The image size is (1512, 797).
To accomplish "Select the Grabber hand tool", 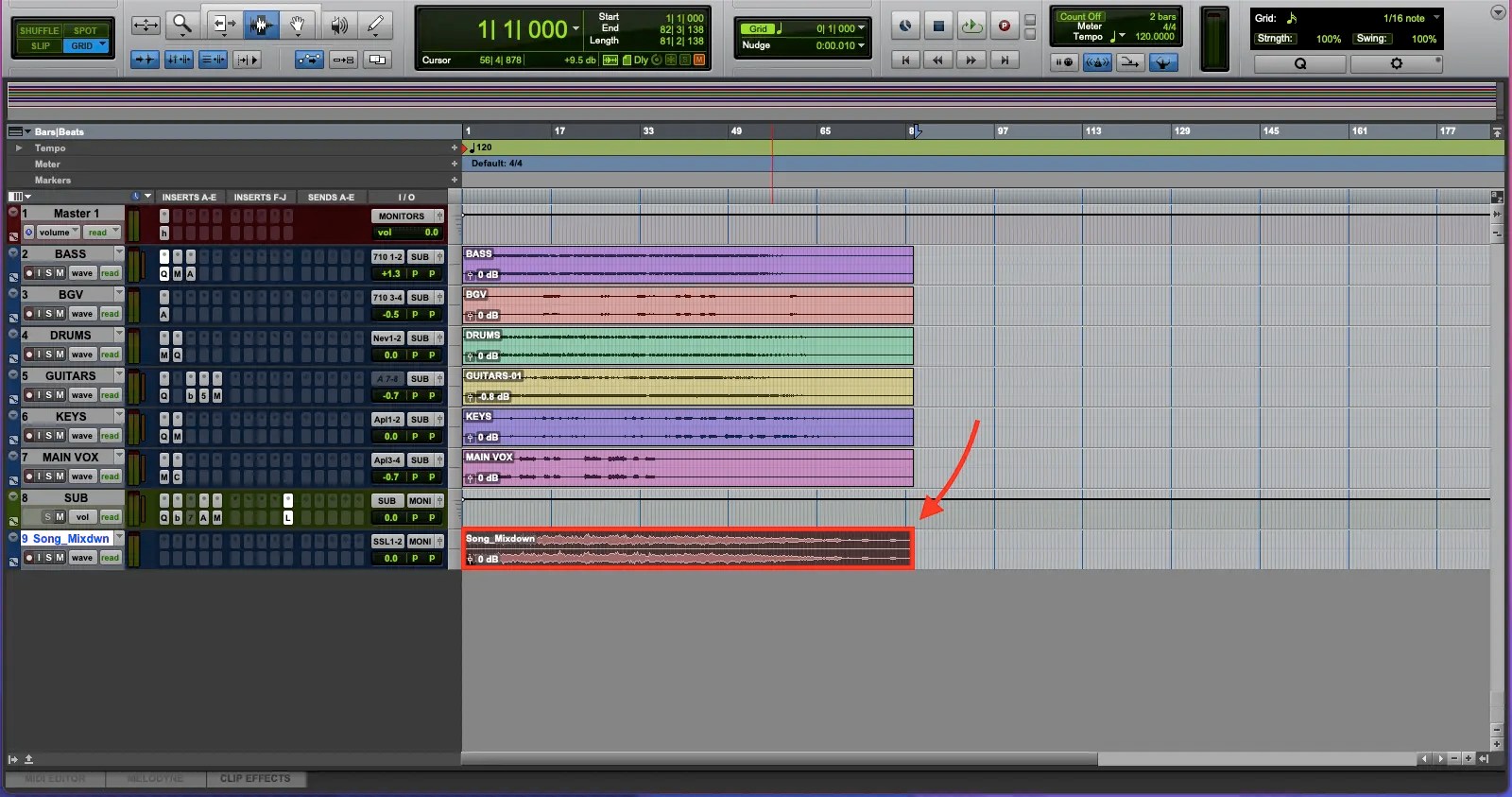I will [297, 26].
